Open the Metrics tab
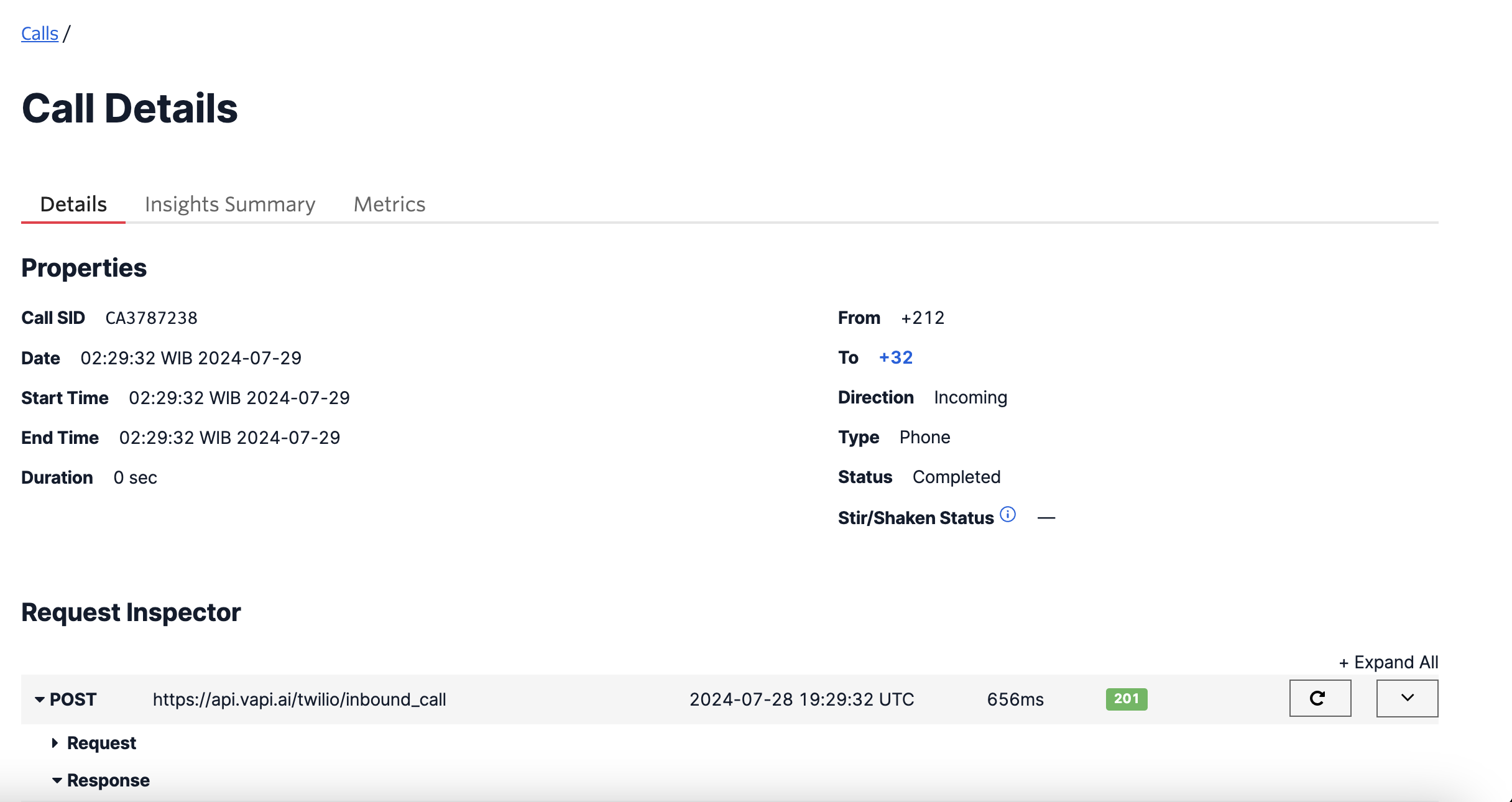 (389, 204)
